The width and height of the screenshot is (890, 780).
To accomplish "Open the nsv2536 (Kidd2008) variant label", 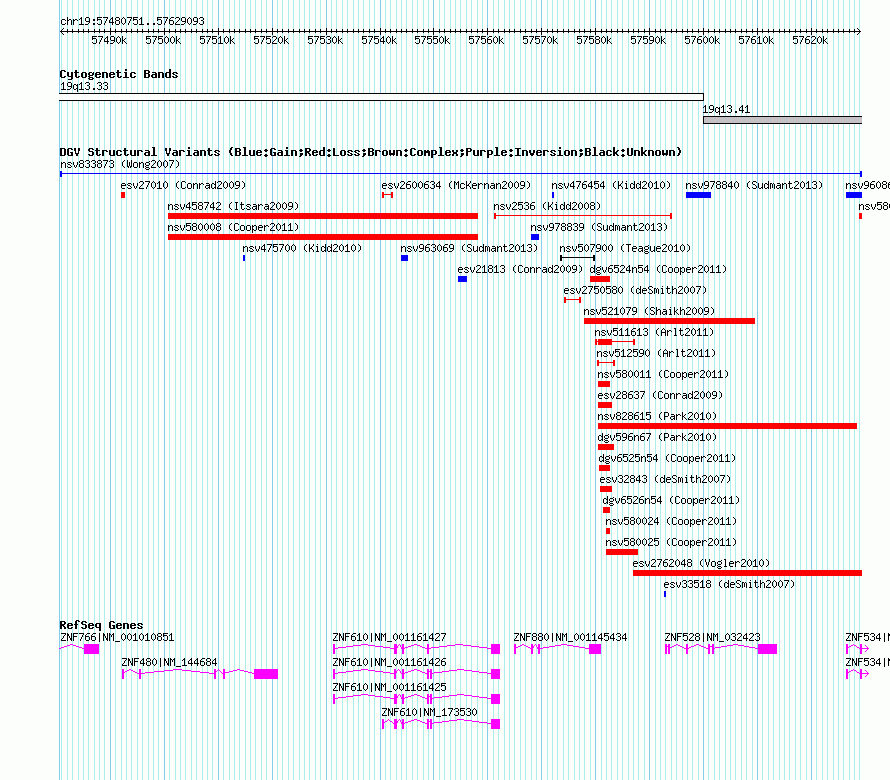I will click(547, 207).
